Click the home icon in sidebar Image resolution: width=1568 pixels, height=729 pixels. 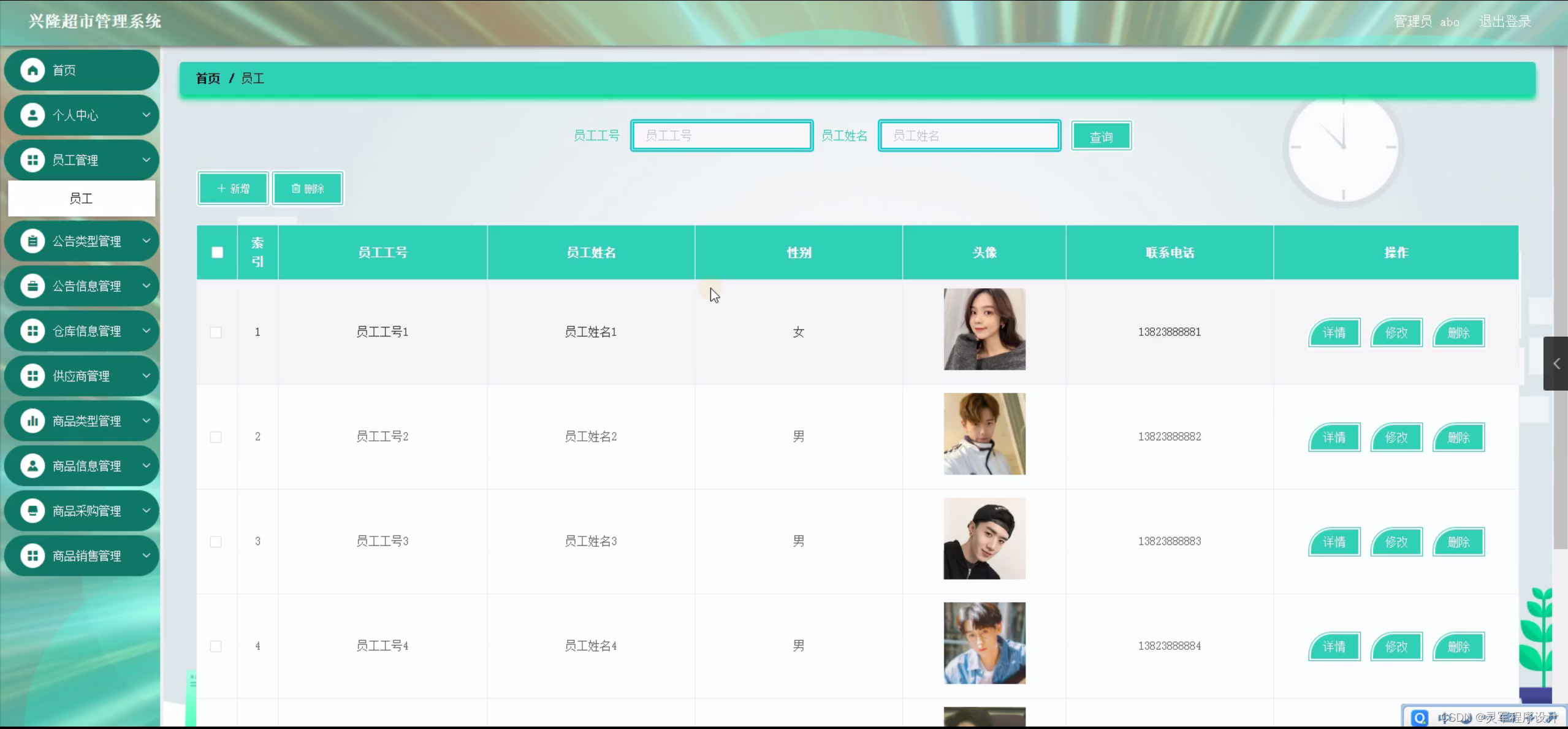[32, 70]
